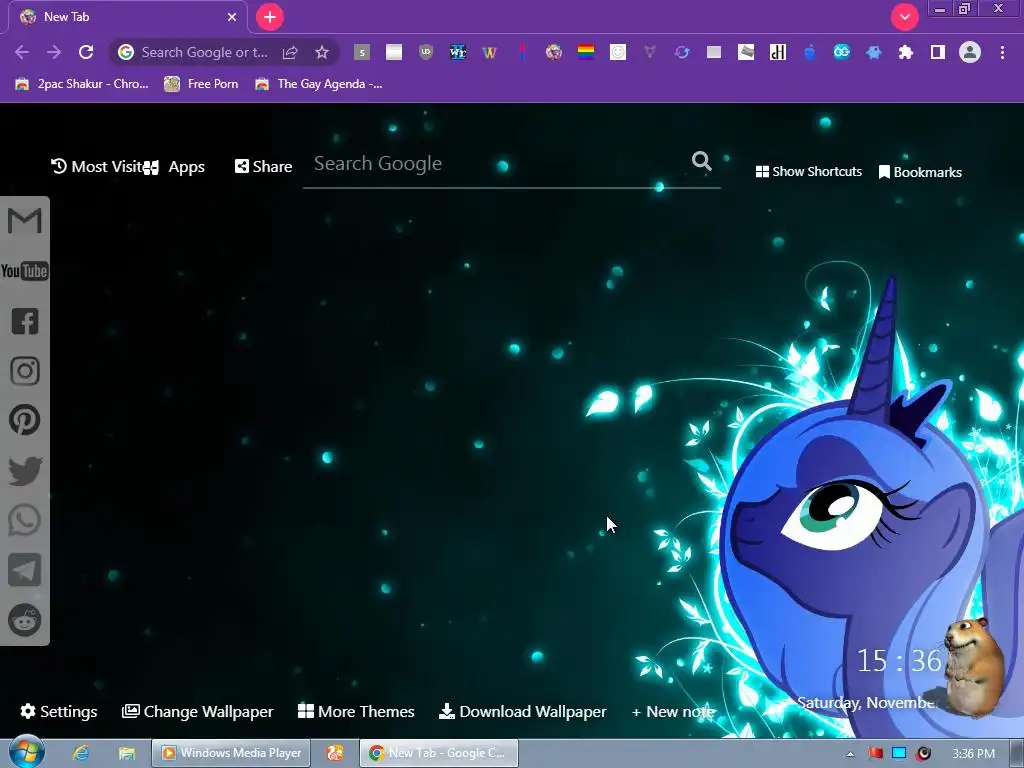Click the uBlock shield extension
This screenshot has height=768, width=1024.
(426, 52)
